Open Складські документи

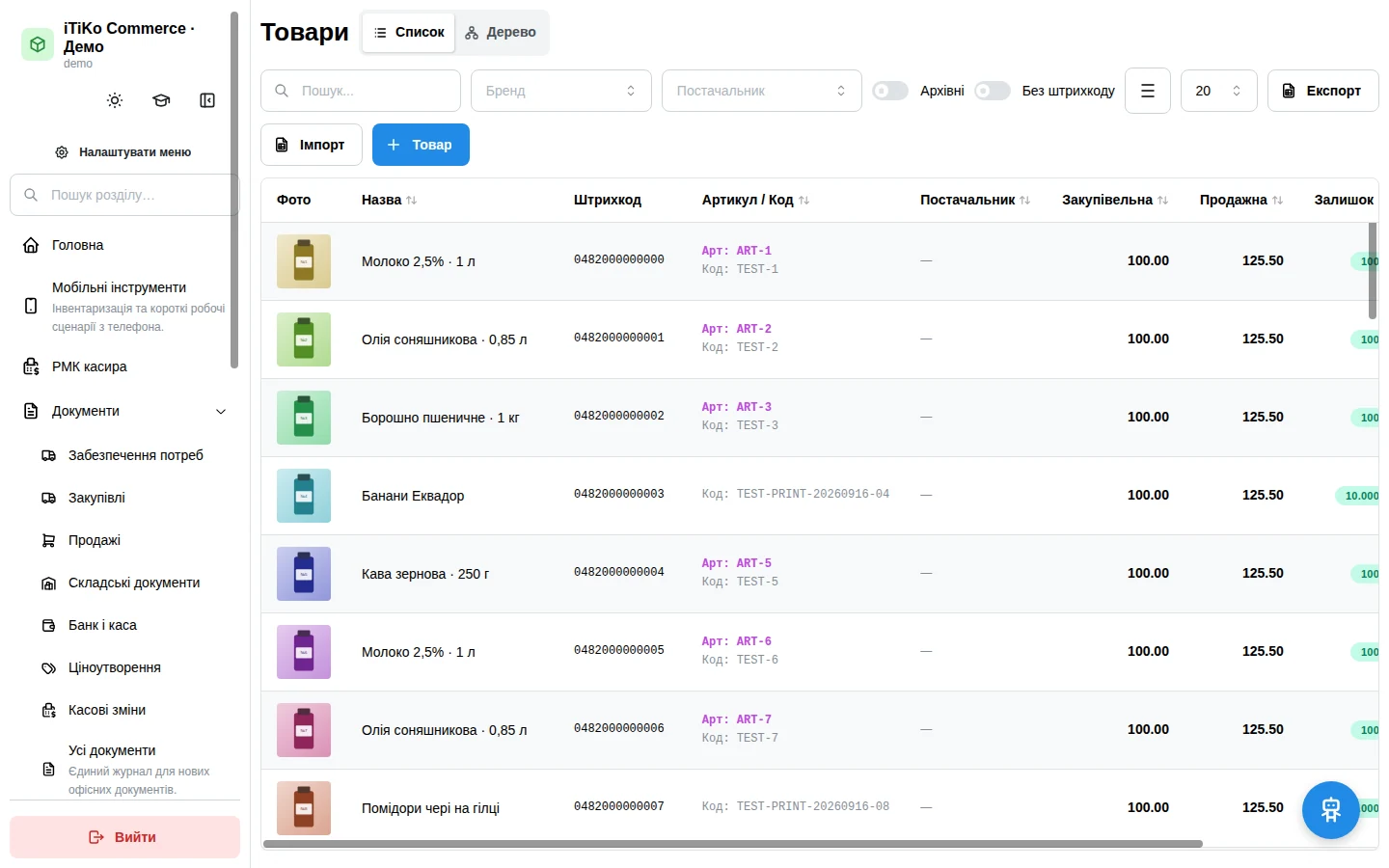[134, 583]
